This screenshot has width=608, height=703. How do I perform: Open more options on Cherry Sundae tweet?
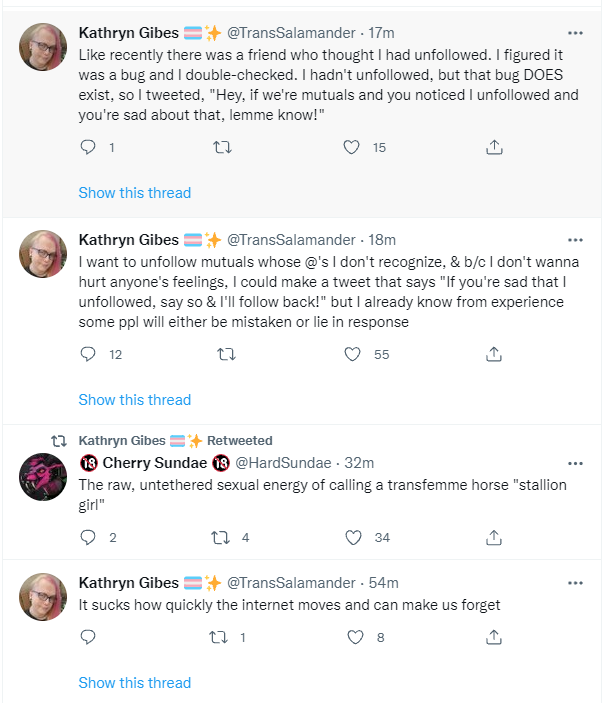575,464
